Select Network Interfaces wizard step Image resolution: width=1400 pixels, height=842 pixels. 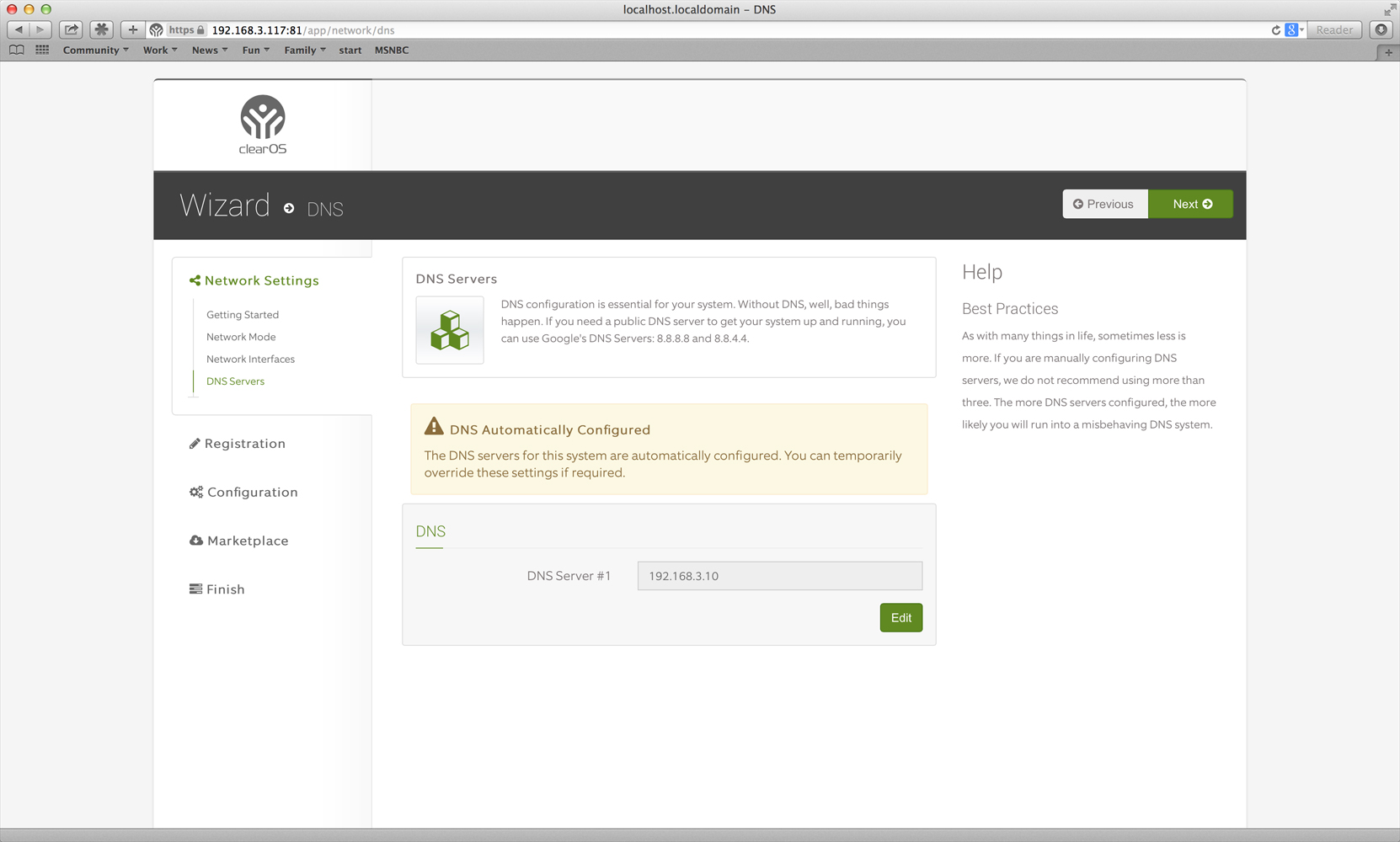point(250,360)
